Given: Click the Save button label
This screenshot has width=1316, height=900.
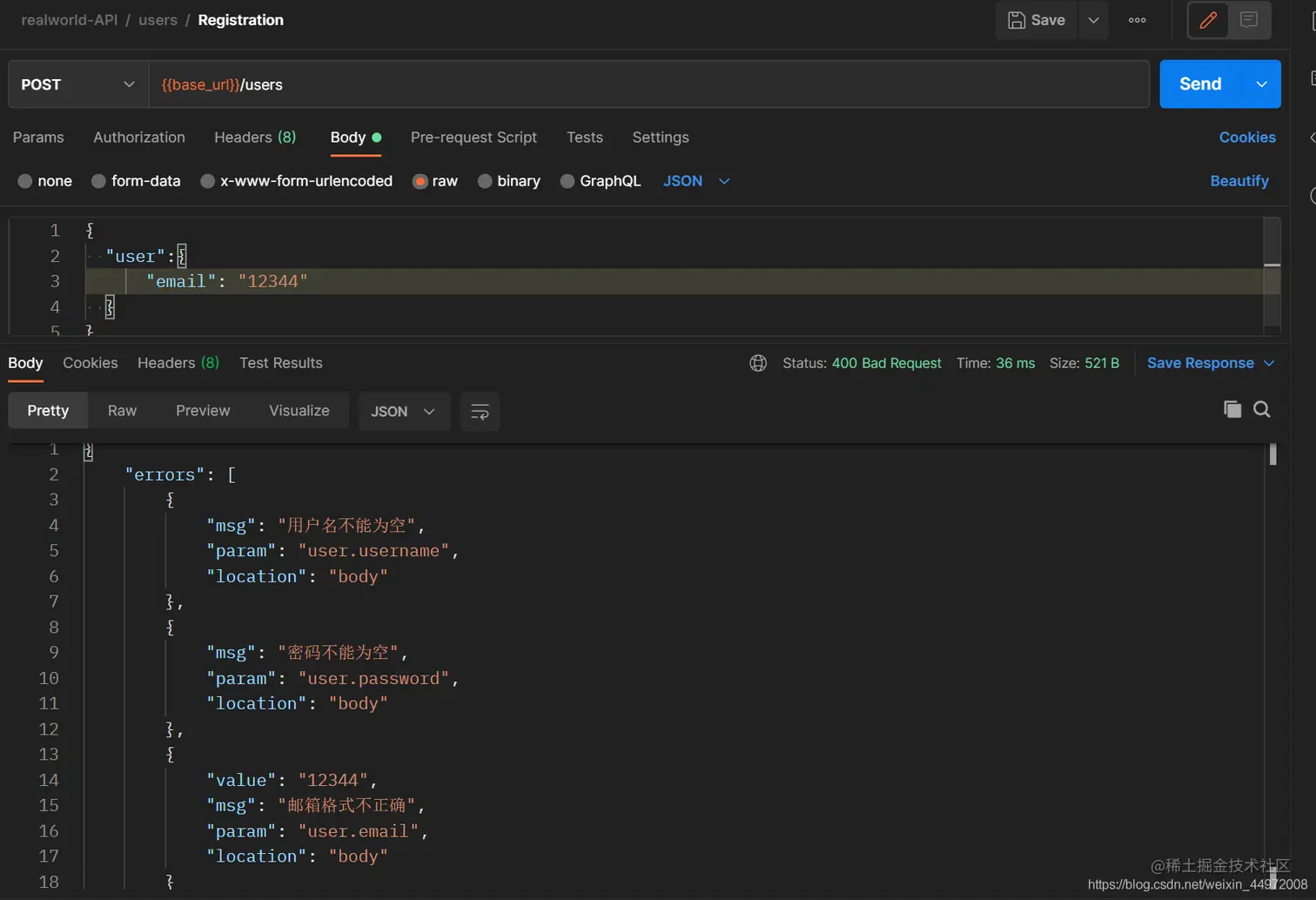Looking at the screenshot, I should 1048,20.
